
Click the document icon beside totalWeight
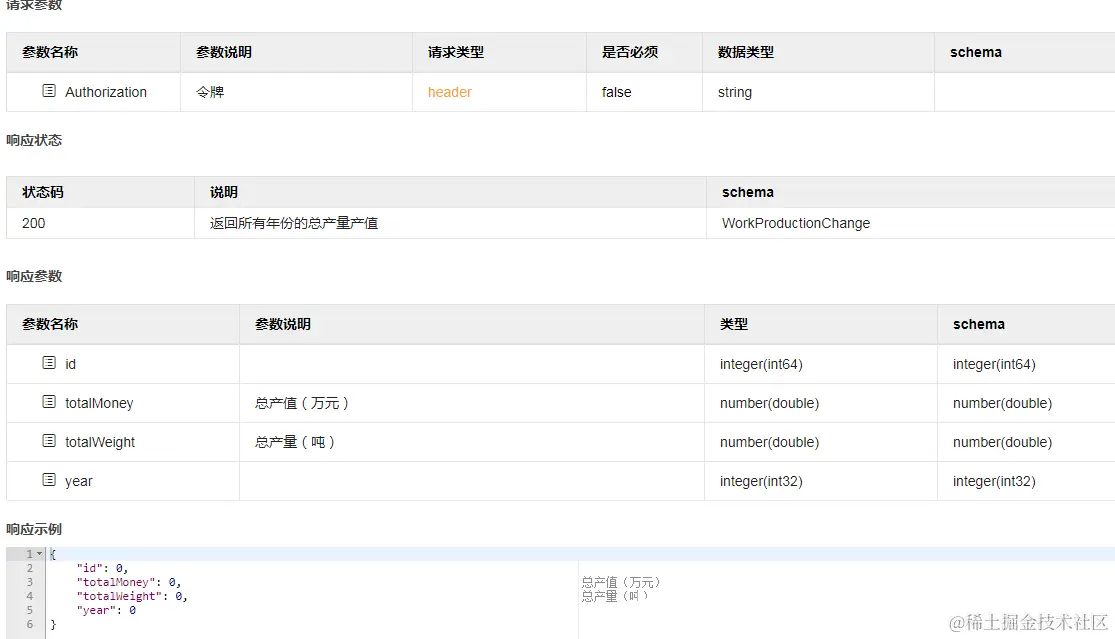coord(49,441)
